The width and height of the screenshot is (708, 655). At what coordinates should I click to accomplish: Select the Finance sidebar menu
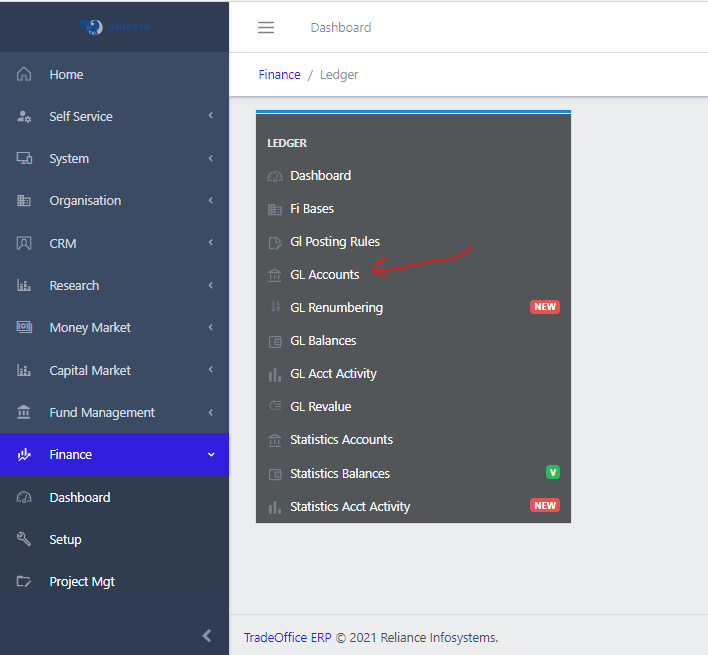tap(114, 455)
